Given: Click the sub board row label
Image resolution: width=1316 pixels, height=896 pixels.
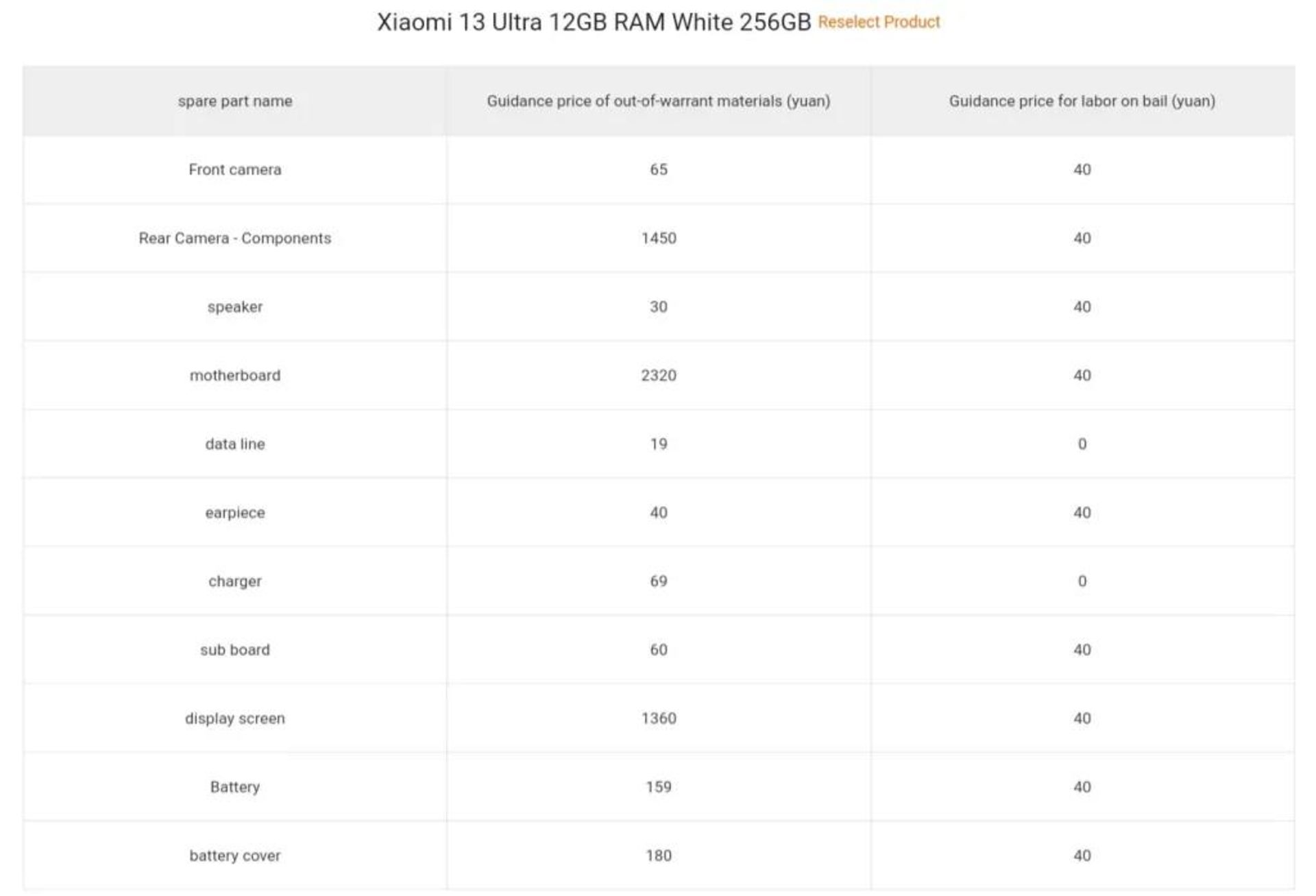Looking at the screenshot, I should tap(235, 650).
